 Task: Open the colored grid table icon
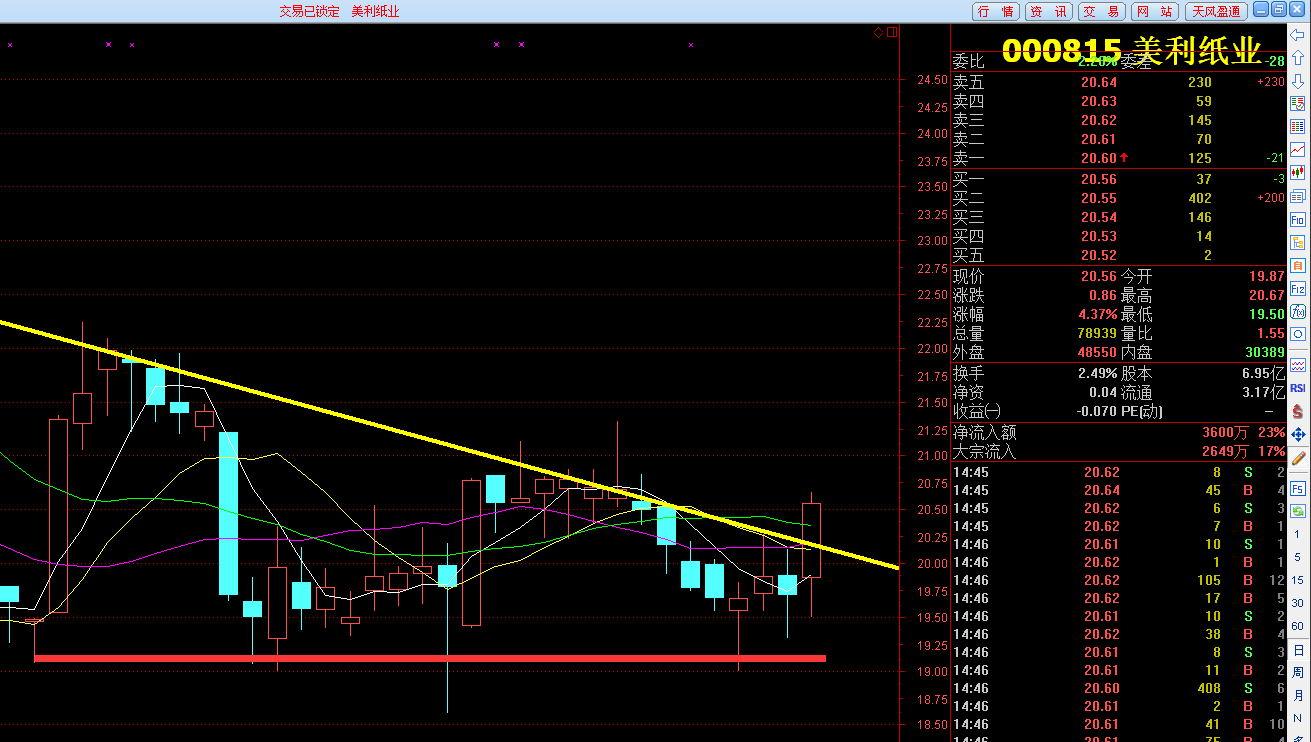1298,127
